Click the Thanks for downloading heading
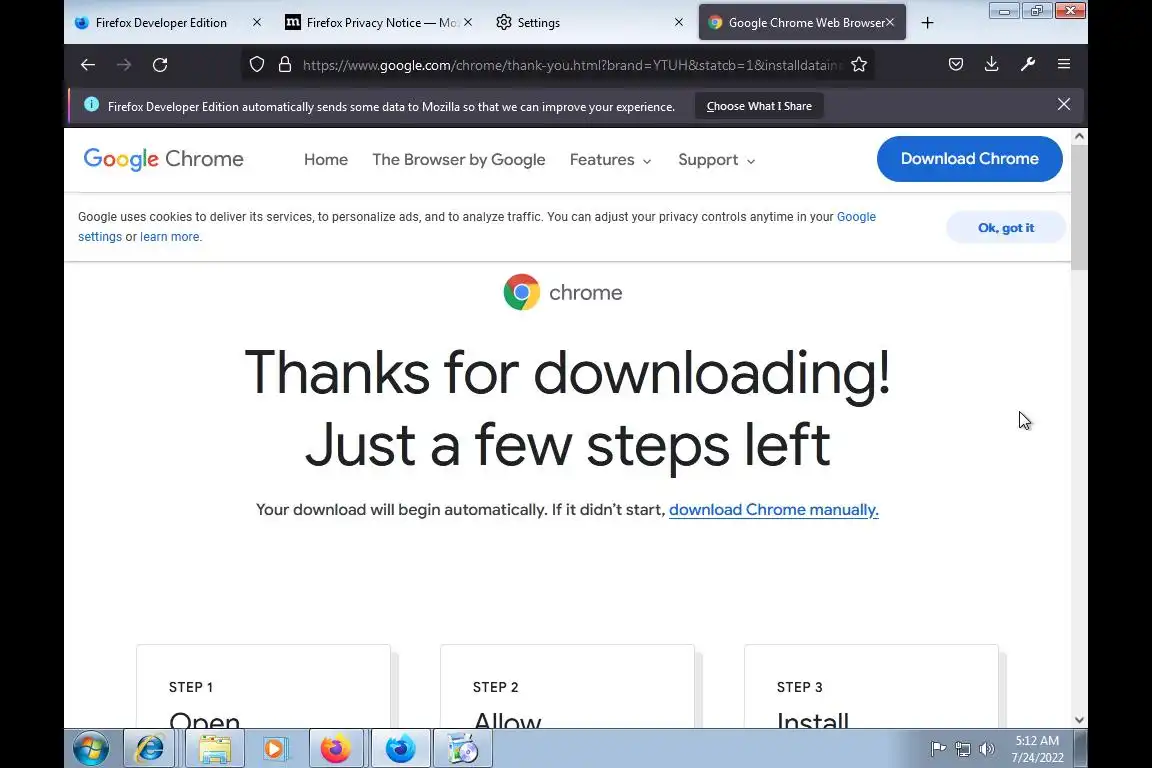This screenshot has width=1152, height=768. (x=567, y=408)
